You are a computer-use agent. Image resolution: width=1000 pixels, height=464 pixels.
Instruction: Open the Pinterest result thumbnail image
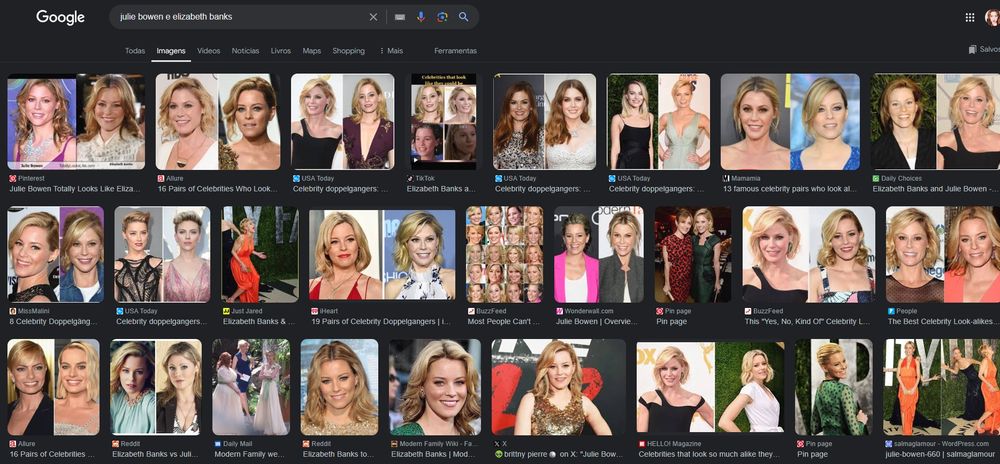[x=76, y=122]
